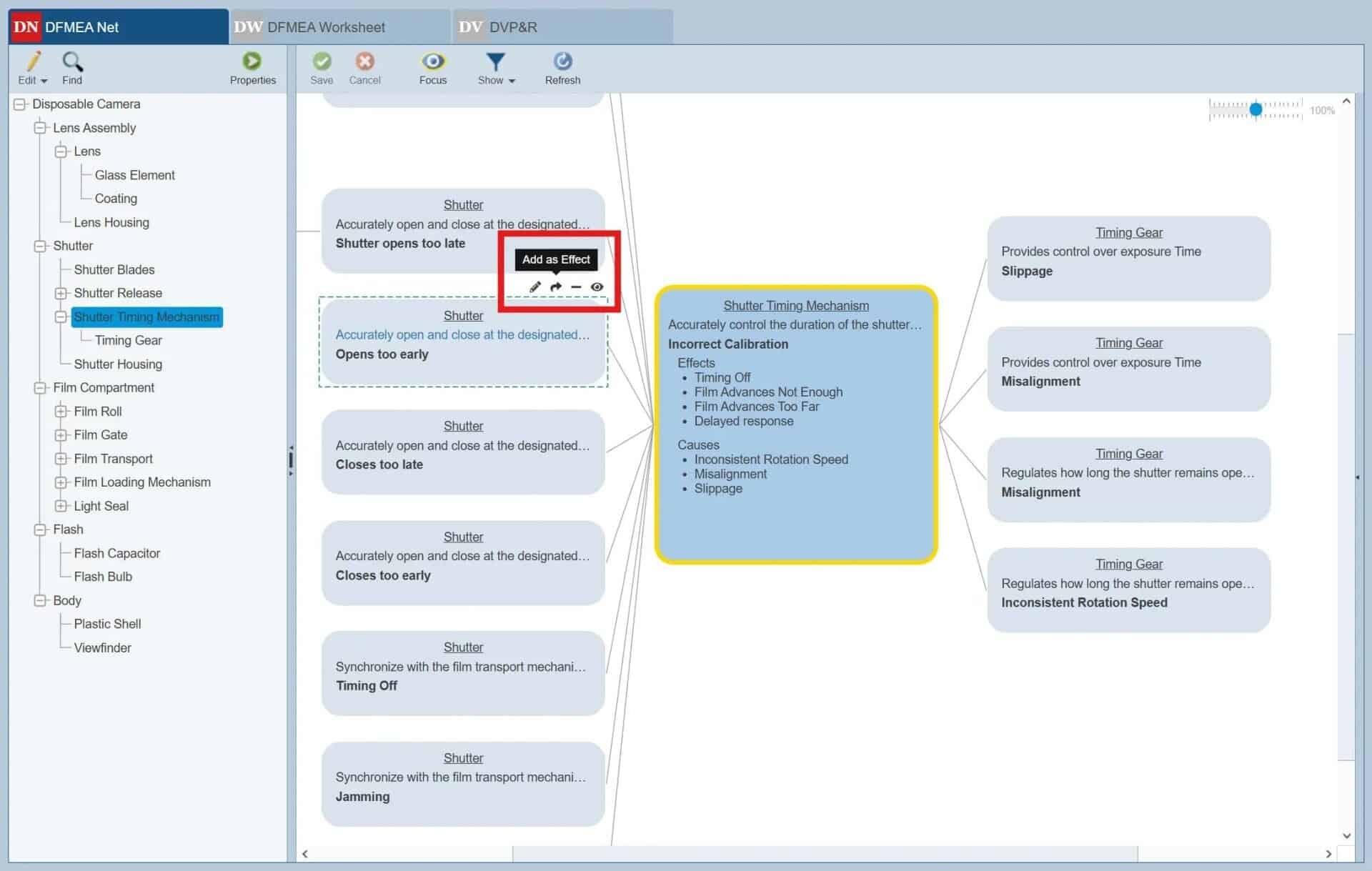Click the pencil edit icon on the node

coord(535,287)
